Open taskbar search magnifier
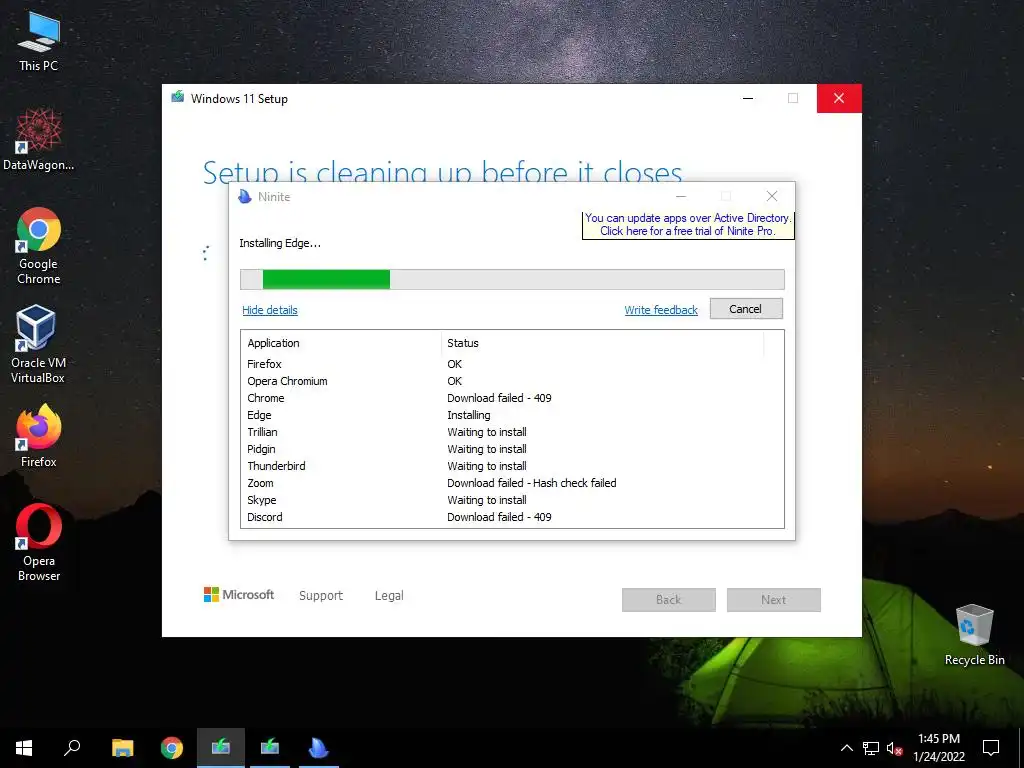This screenshot has height=768, width=1024. (x=72, y=748)
